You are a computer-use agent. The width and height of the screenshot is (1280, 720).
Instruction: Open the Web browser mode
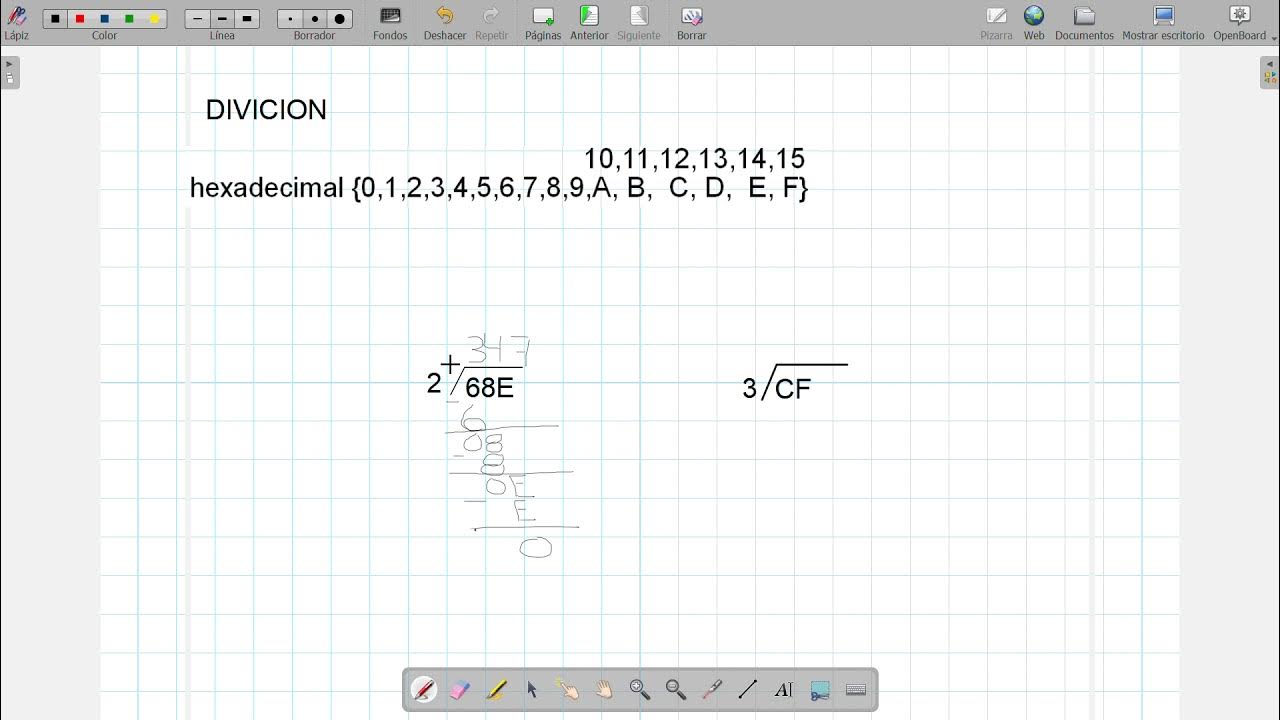(x=1034, y=22)
